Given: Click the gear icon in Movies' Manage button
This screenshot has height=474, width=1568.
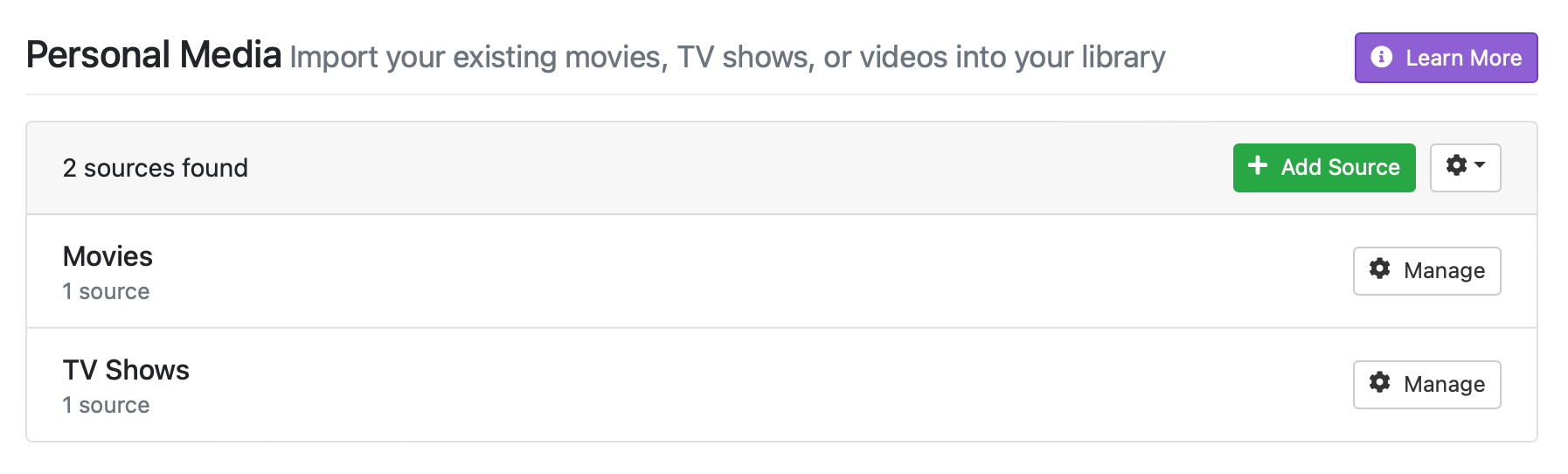Looking at the screenshot, I should [1379, 268].
